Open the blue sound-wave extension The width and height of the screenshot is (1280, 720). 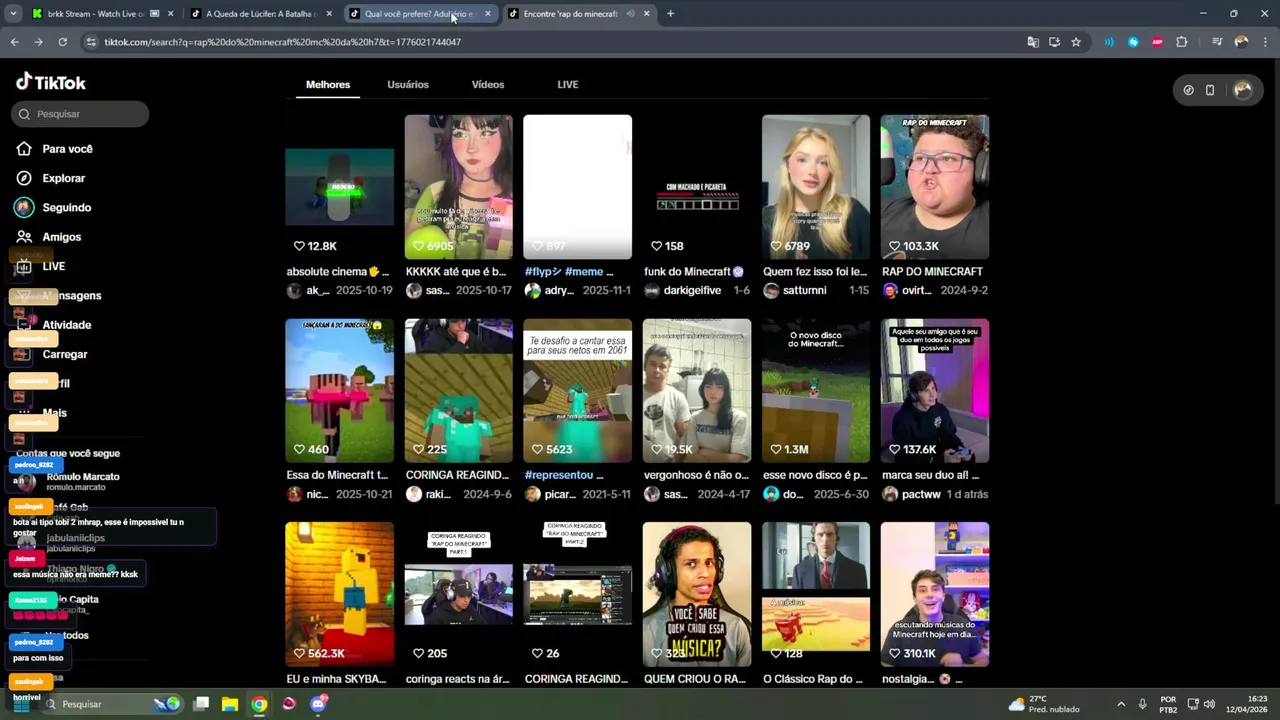(1109, 42)
